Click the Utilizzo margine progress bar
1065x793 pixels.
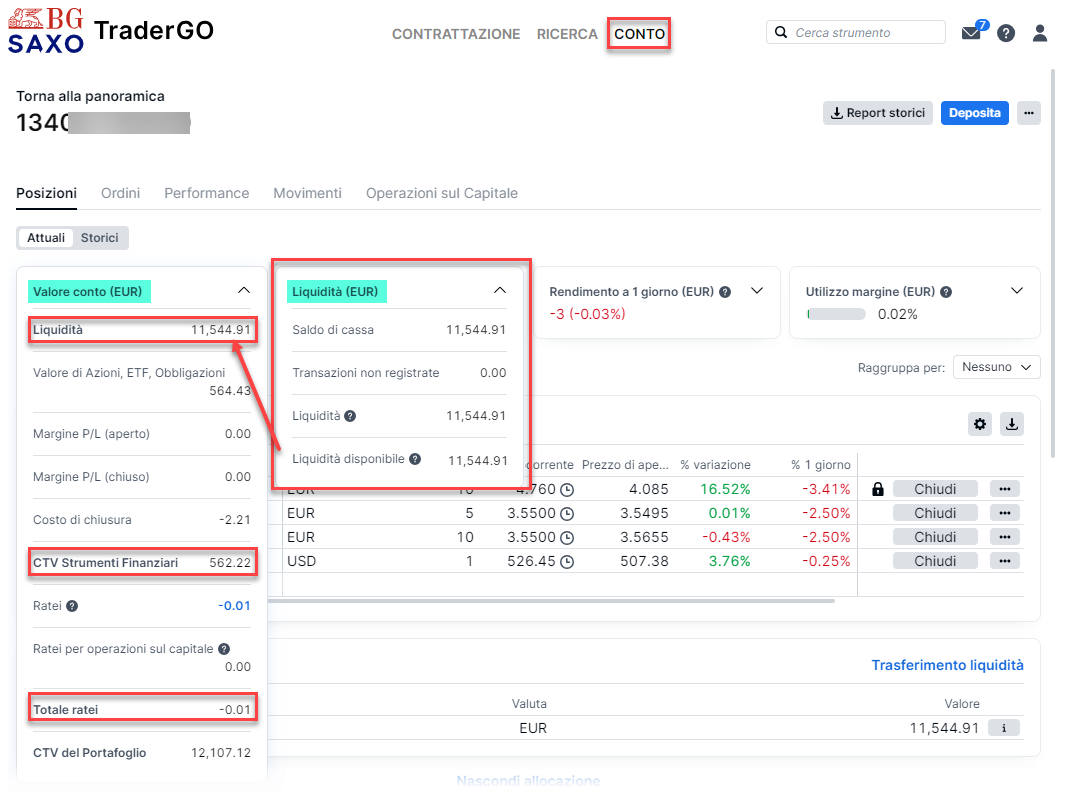point(836,314)
